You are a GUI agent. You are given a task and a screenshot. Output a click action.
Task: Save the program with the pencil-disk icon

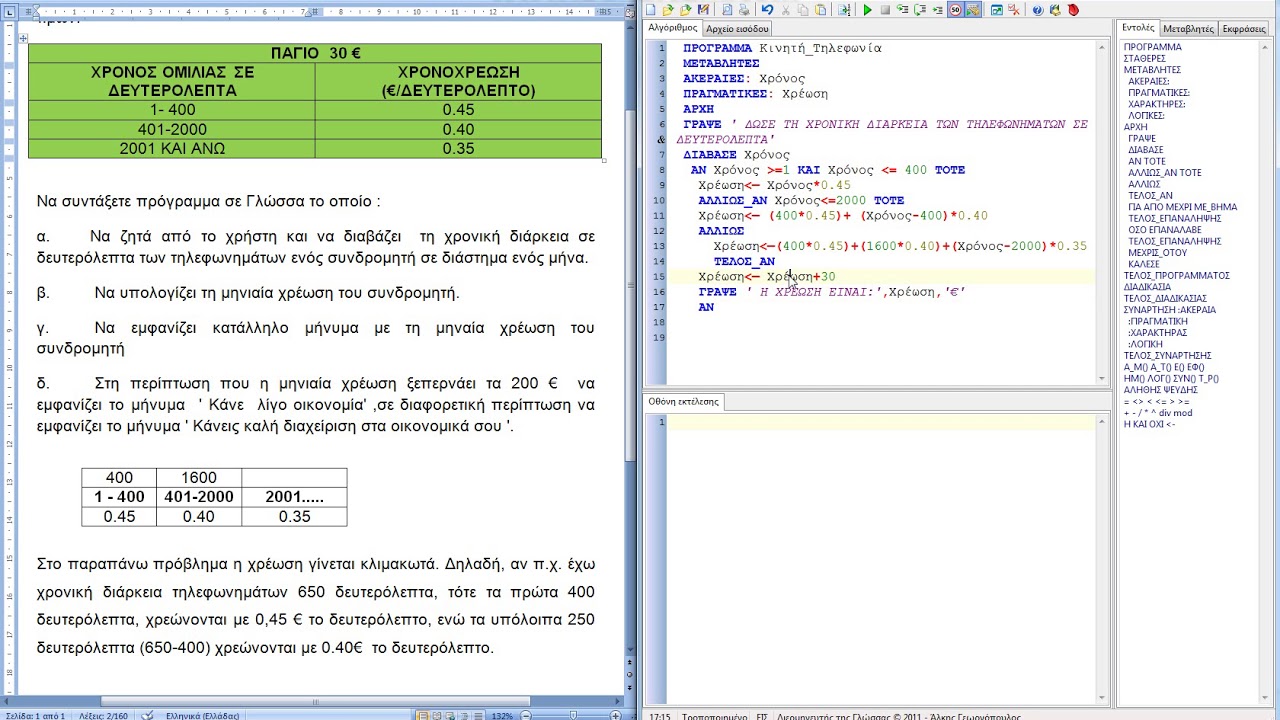click(703, 10)
